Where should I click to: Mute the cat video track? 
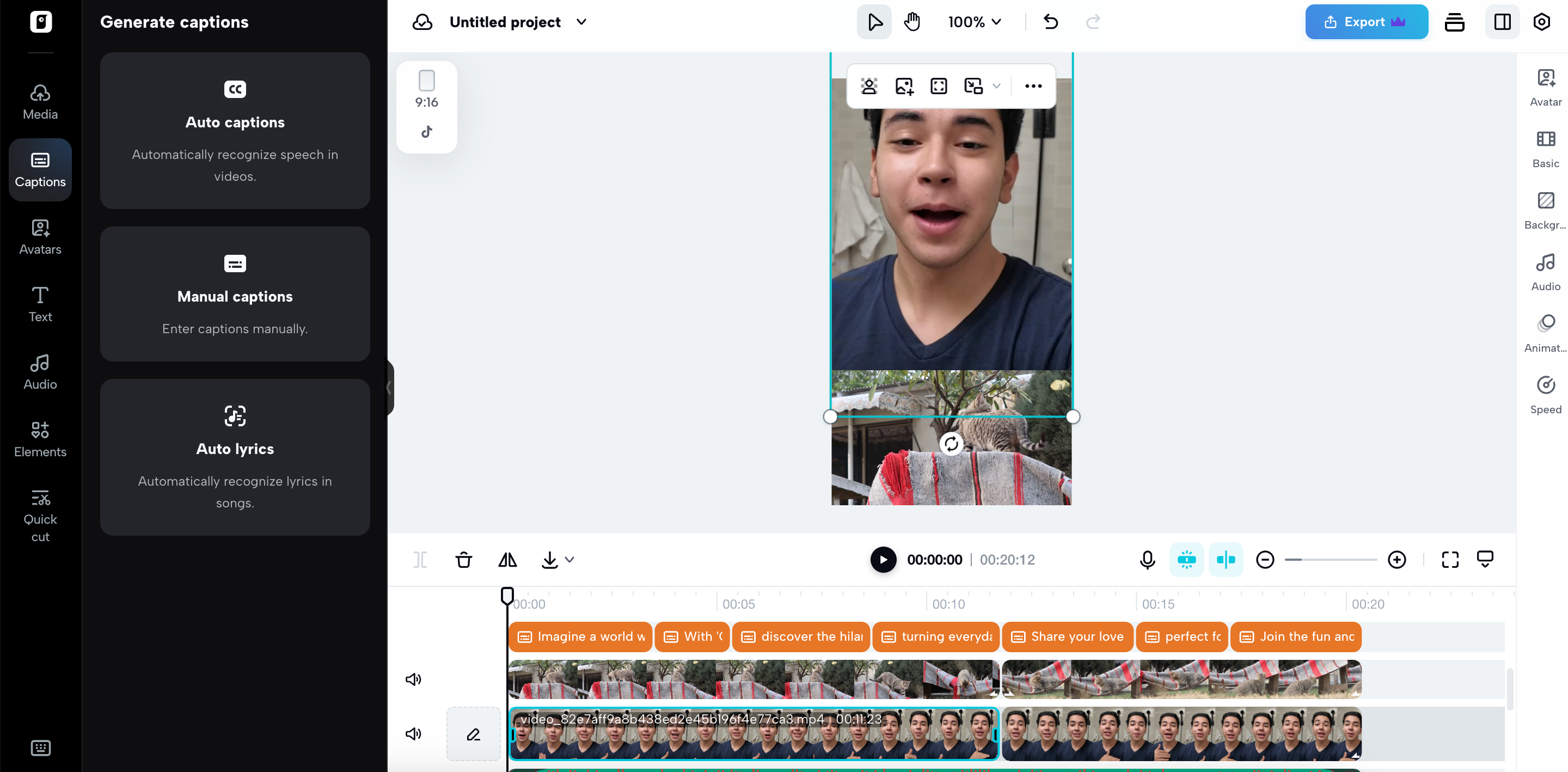[x=413, y=679]
